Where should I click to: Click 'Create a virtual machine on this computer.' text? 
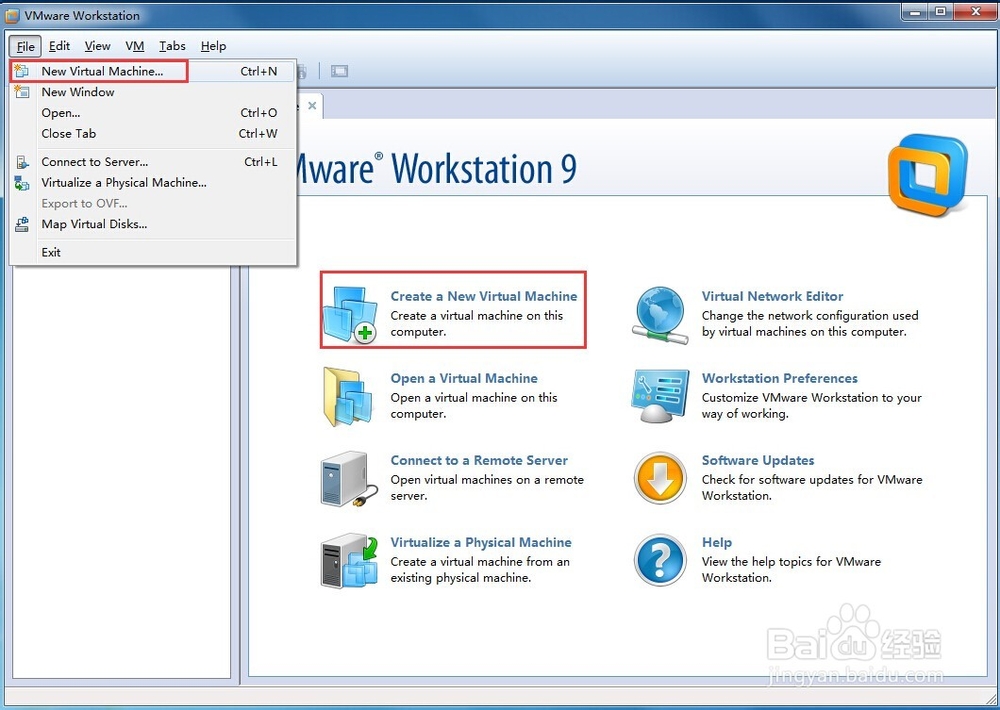click(x=476, y=323)
